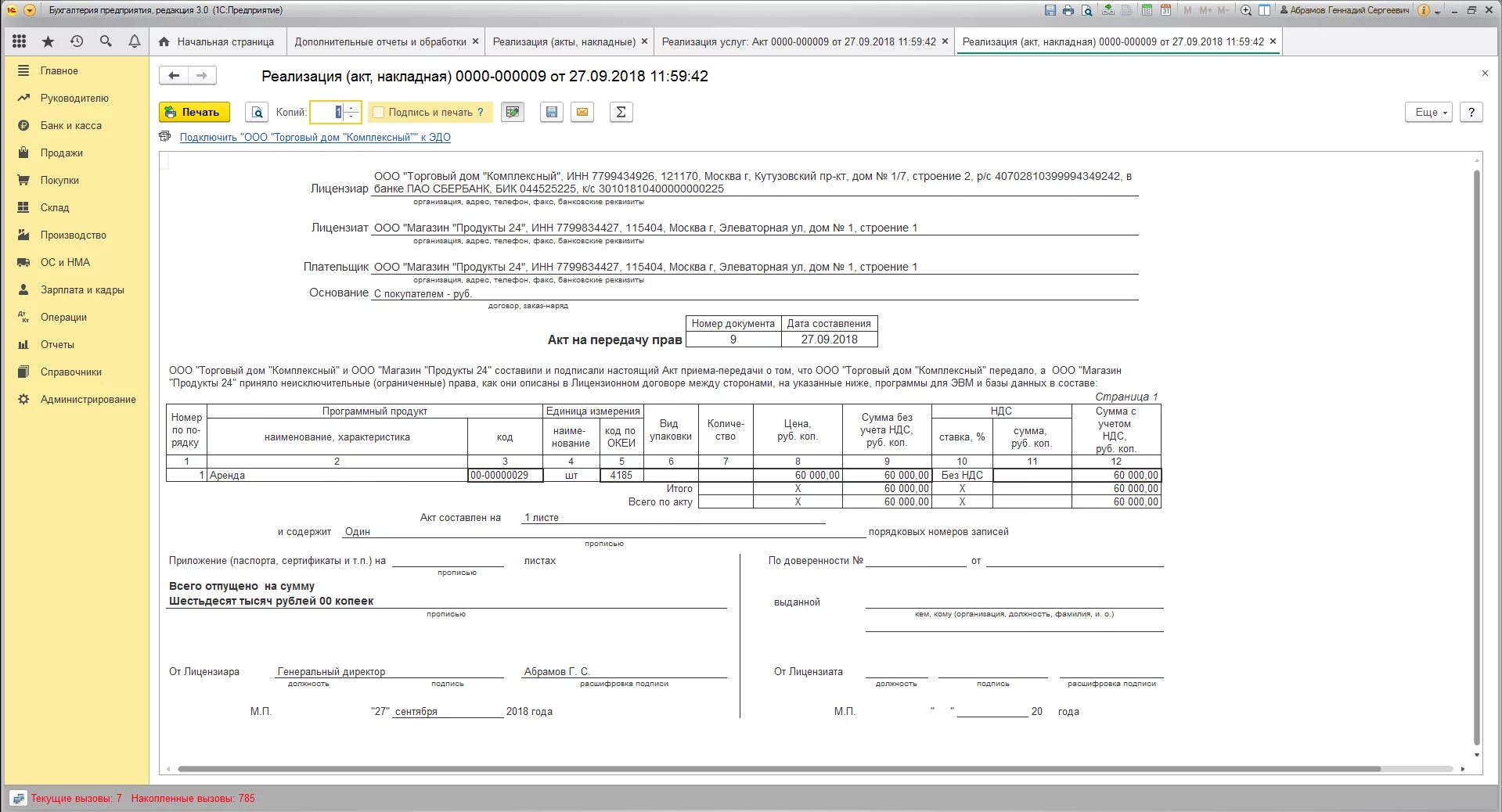Image resolution: width=1502 pixels, height=812 pixels.
Task: Close the Реализация услуг: Акт tab
Action: pyautogui.click(x=945, y=41)
